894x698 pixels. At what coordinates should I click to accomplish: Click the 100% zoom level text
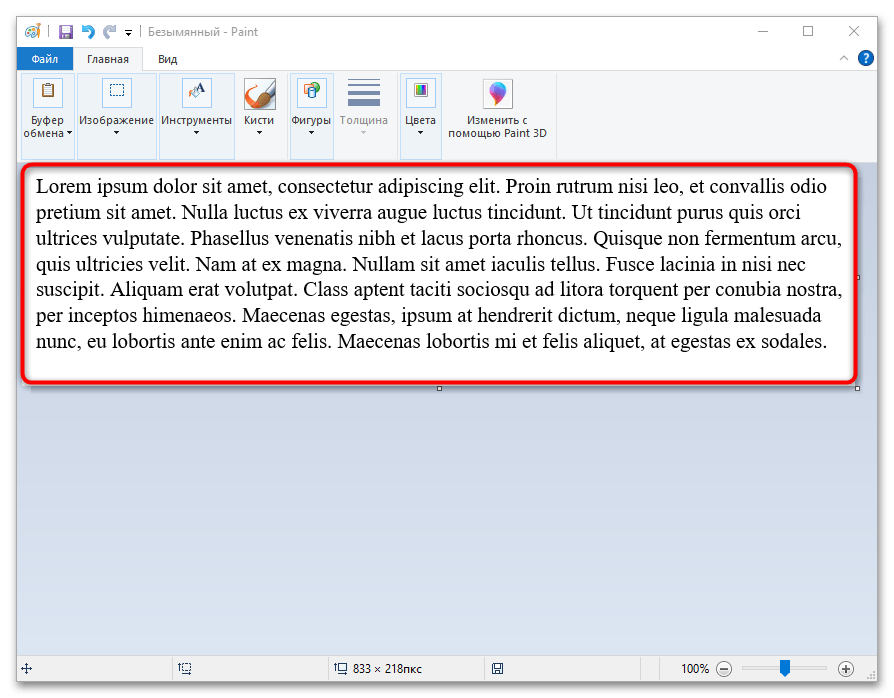tap(695, 668)
